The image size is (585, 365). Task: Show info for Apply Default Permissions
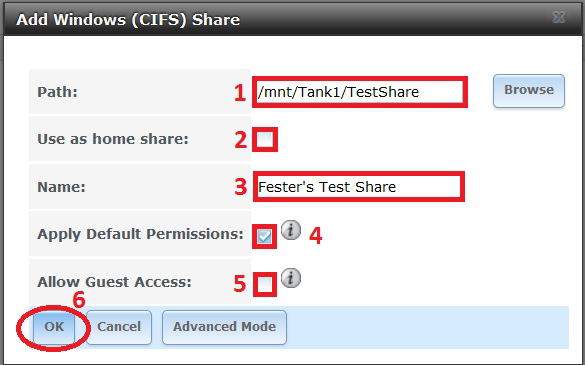(291, 230)
